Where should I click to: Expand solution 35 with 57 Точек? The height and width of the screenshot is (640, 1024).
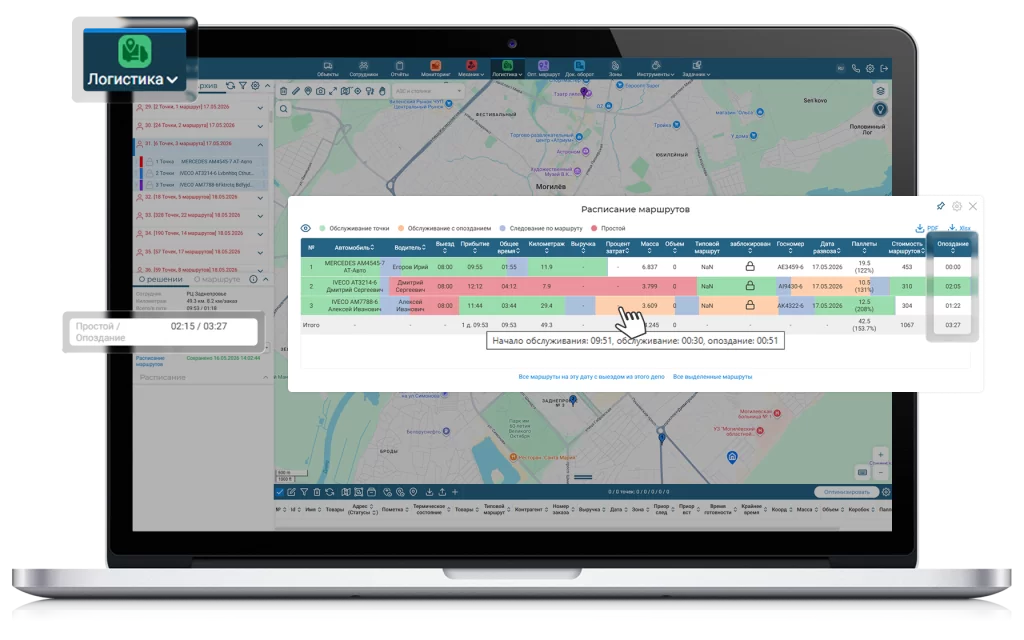[261, 253]
